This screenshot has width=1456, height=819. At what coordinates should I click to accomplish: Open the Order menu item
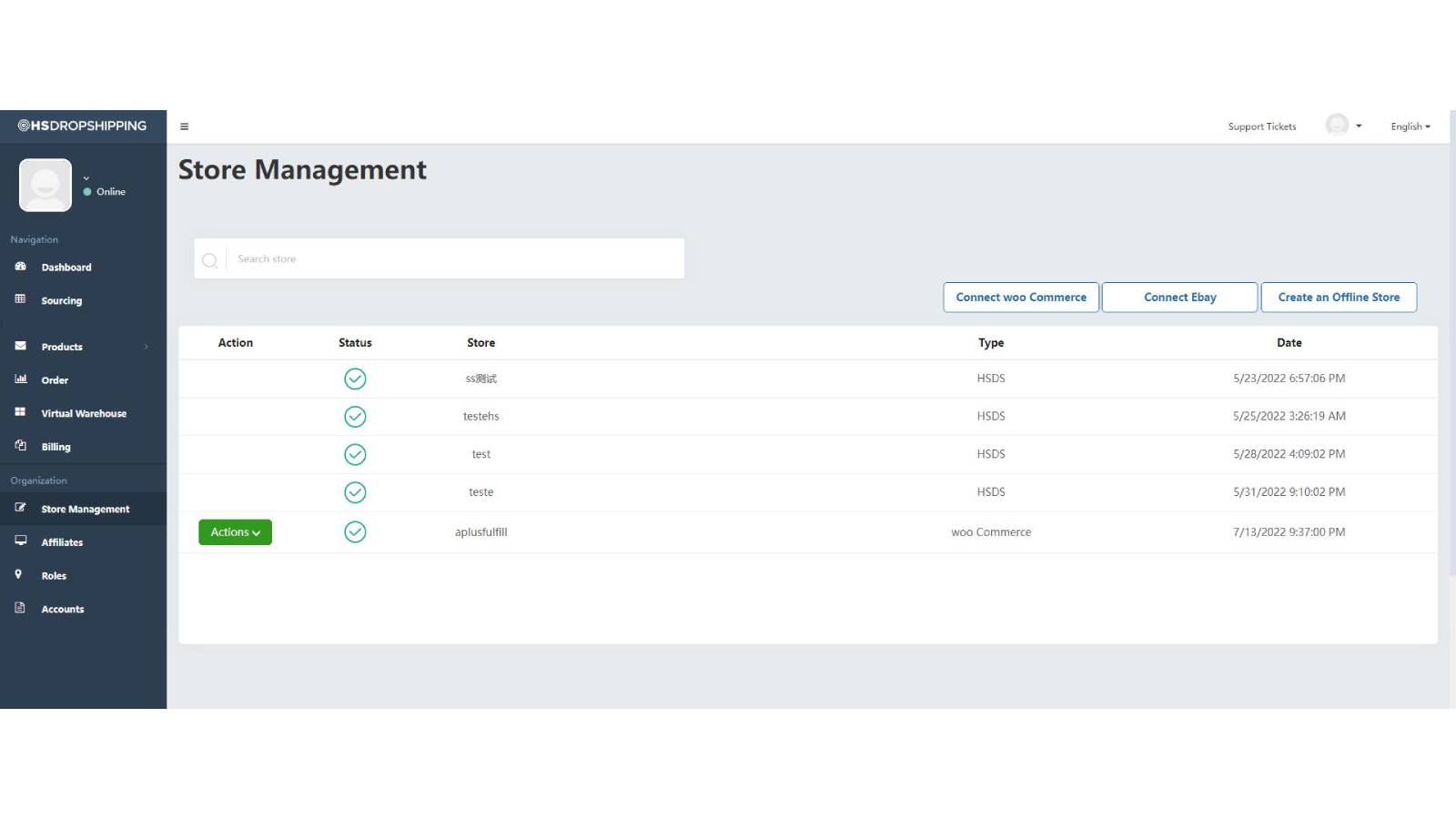click(x=55, y=380)
